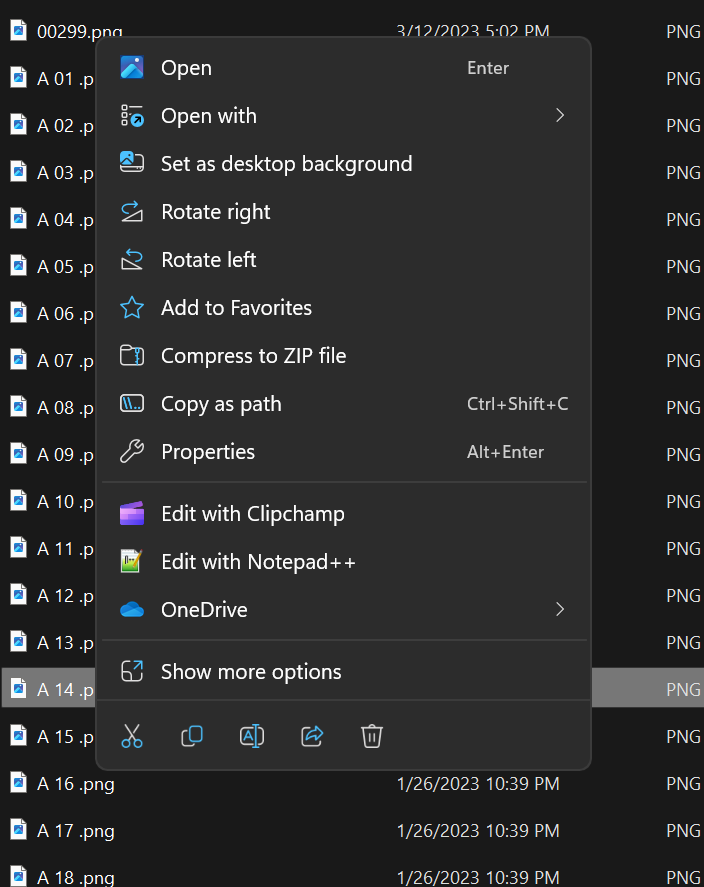Select the Rename icon
The height and width of the screenshot is (887, 704).
(251, 736)
